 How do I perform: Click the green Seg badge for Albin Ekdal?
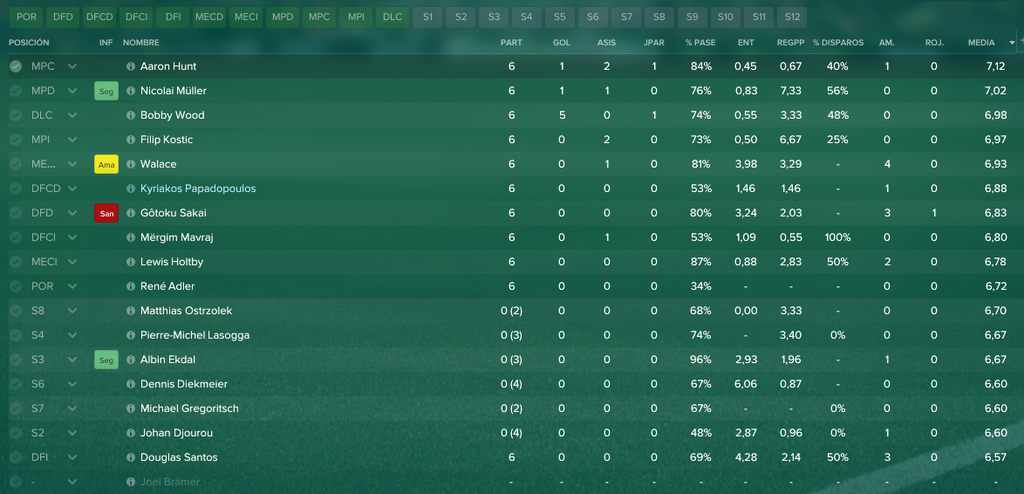pyautogui.click(x=106, y=360)
